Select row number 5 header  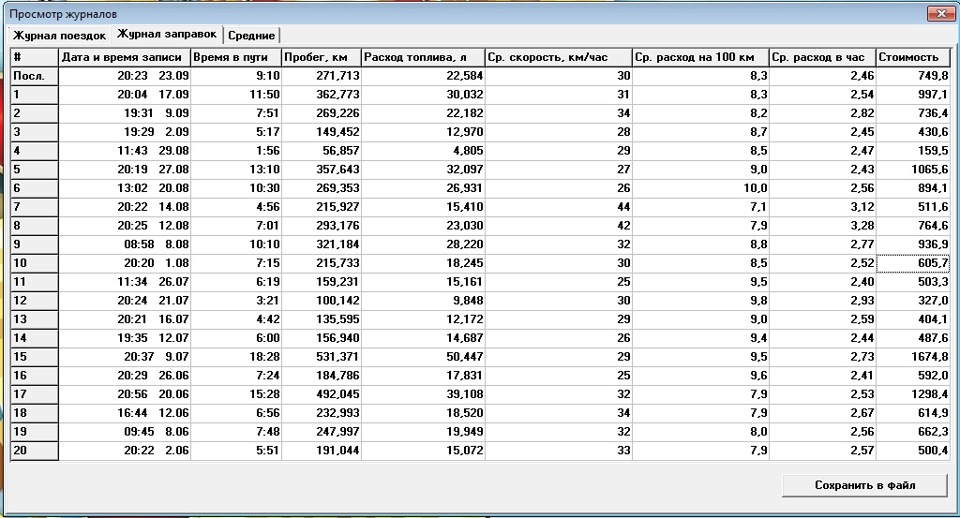[34, 170]
